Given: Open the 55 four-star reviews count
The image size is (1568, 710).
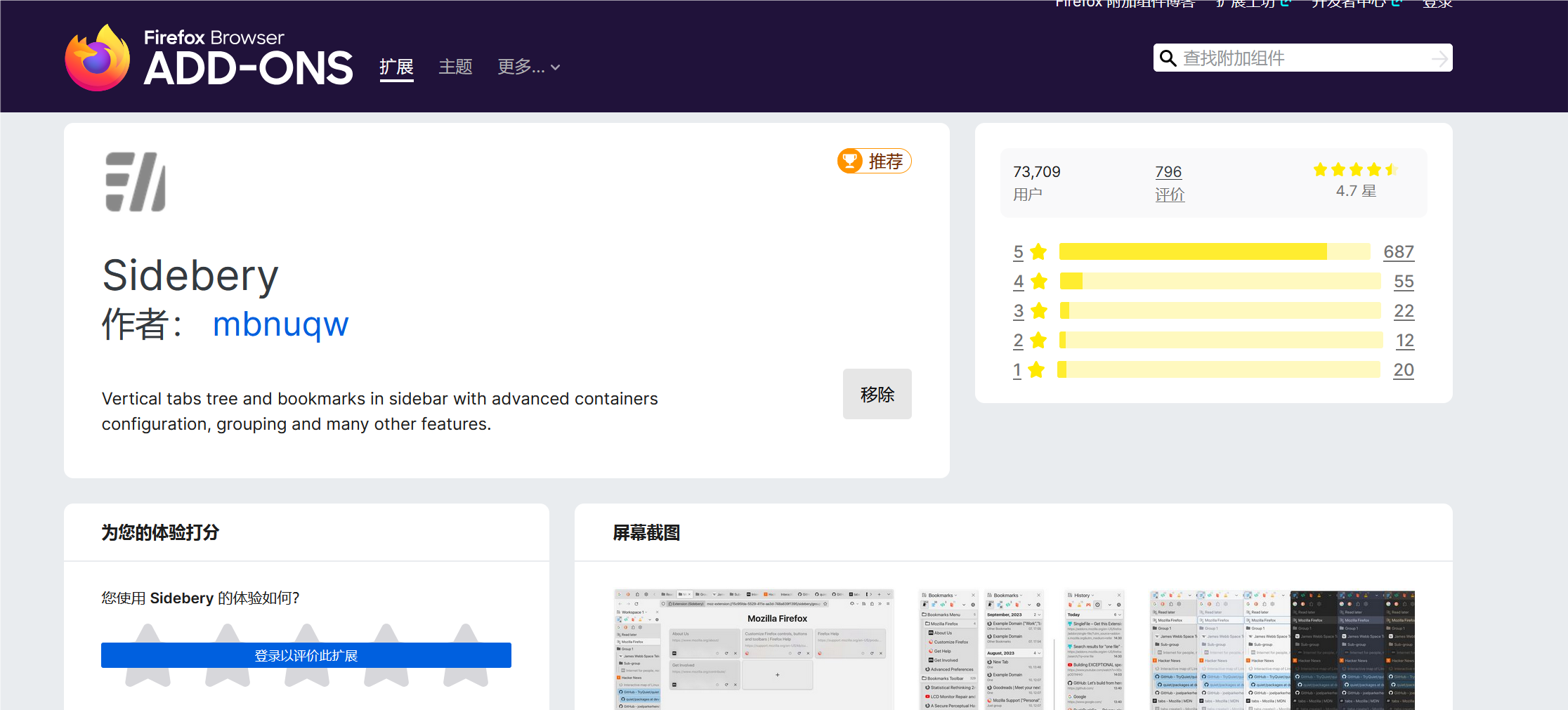Looking at the screenshot, I should click(x=1404, y=282).
